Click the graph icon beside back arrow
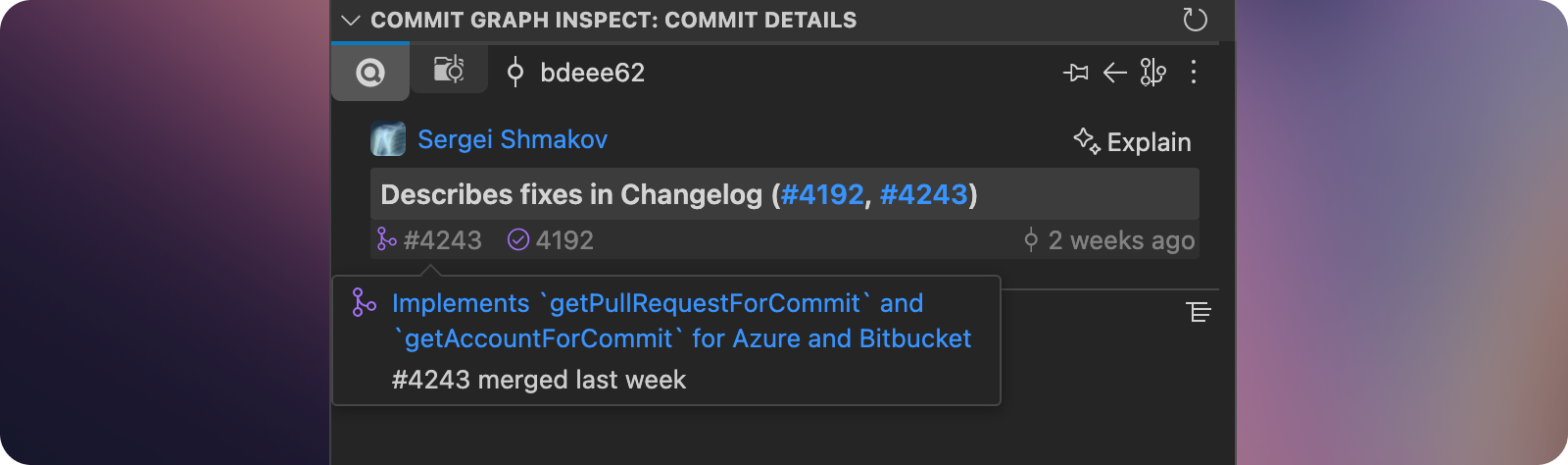The height and width of the screenshot is (465, 1568). coord(1152,73)
